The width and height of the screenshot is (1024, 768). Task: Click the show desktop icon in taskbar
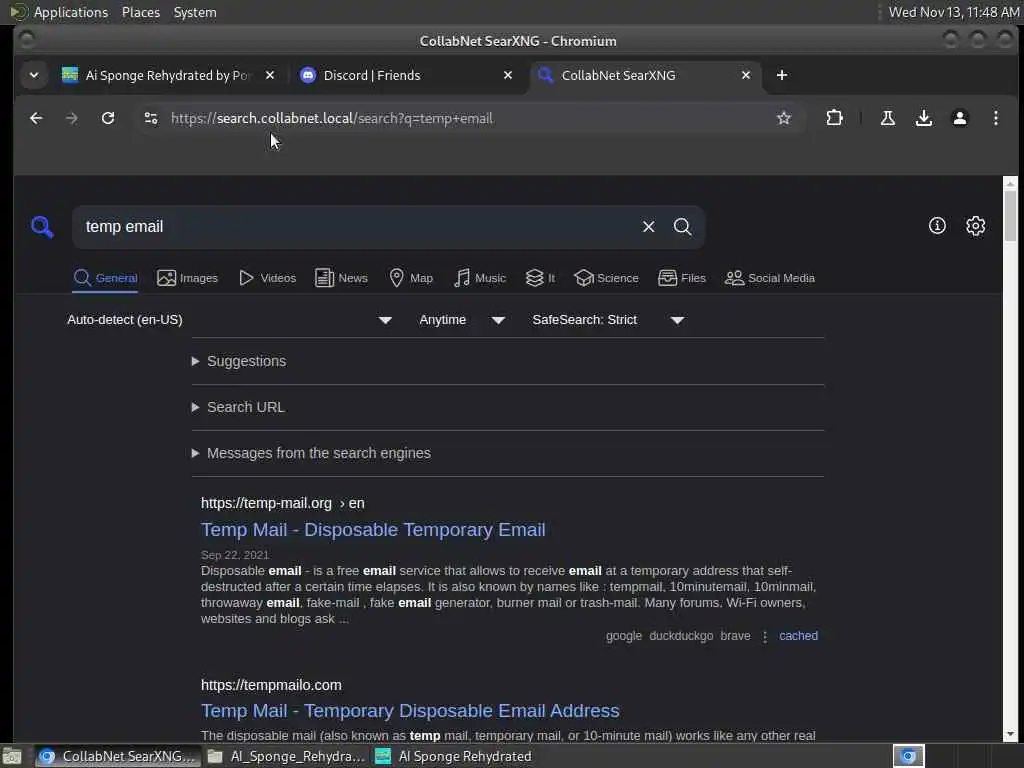click(12, 756)
